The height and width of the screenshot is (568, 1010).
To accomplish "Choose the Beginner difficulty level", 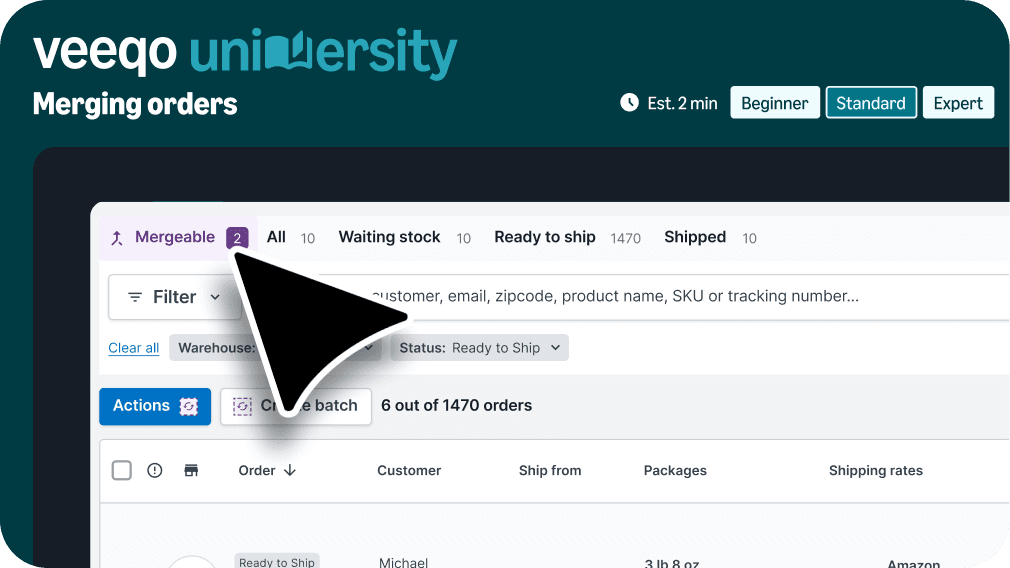I will [775, 103].
